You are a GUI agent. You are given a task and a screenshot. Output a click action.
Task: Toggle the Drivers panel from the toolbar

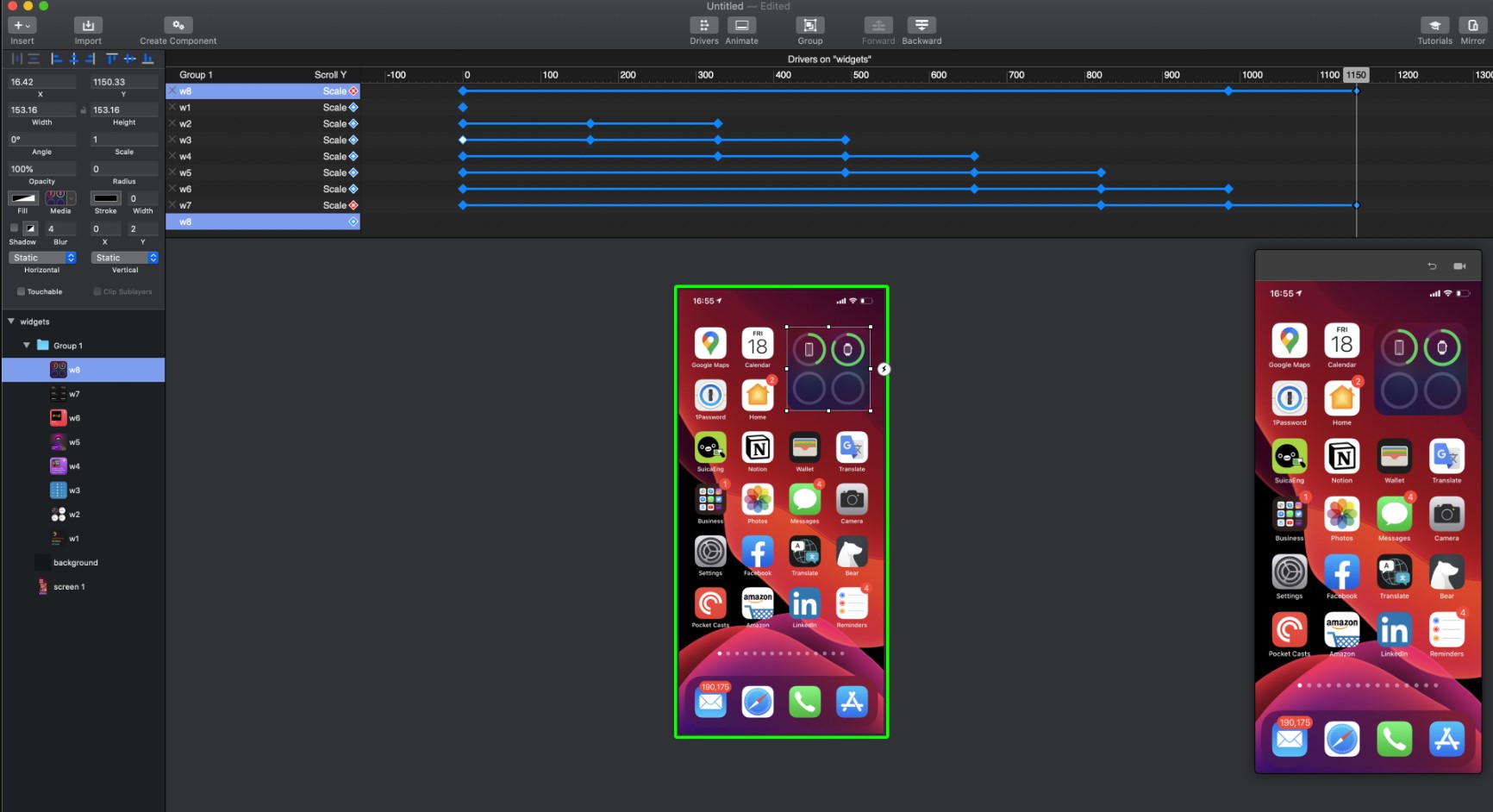703,26
